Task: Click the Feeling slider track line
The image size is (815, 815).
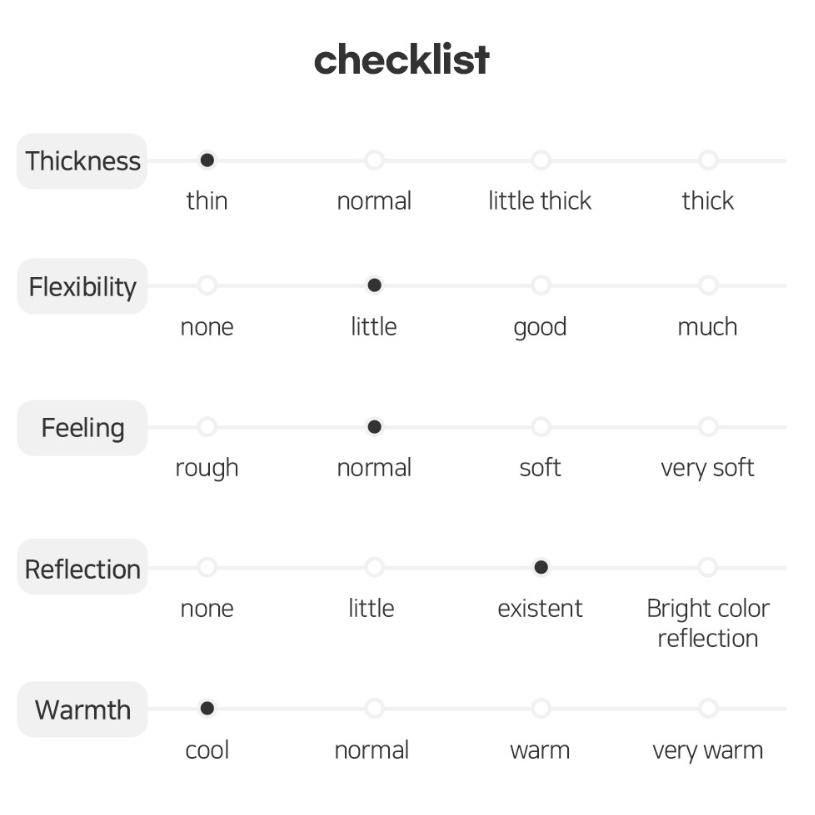Action: pos(467,427)
